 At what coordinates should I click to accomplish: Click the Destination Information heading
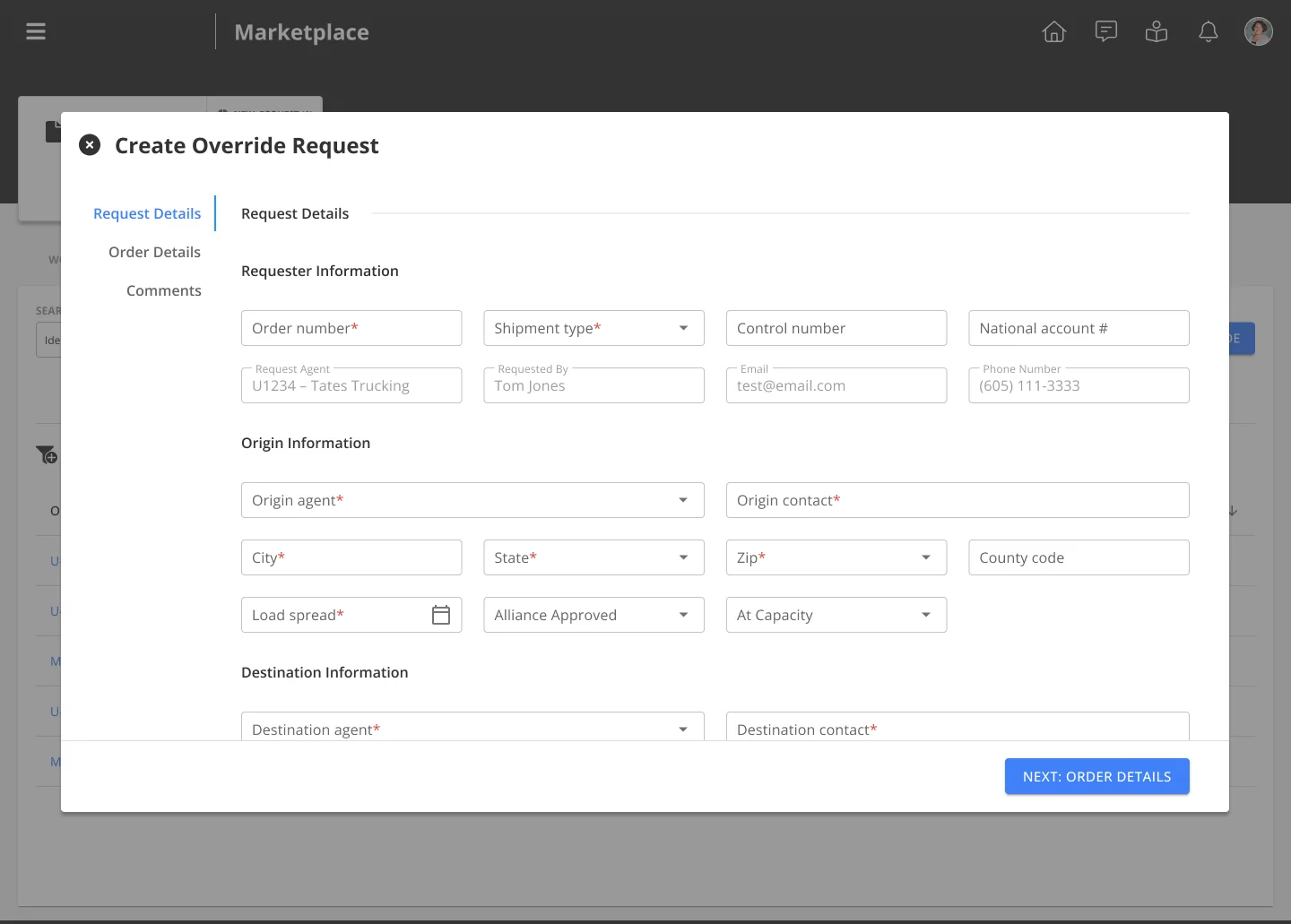[x=325, y=672]
